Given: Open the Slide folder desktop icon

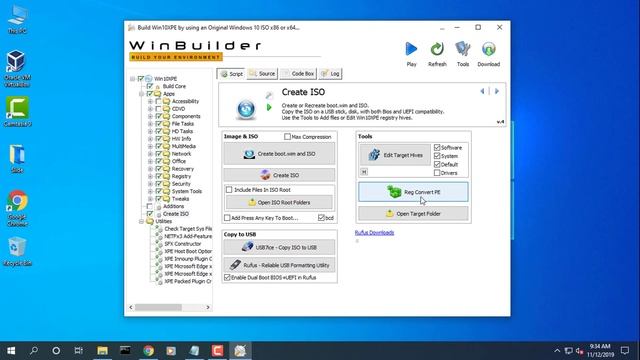Looking at the screenshot, I should coord(17,159).
